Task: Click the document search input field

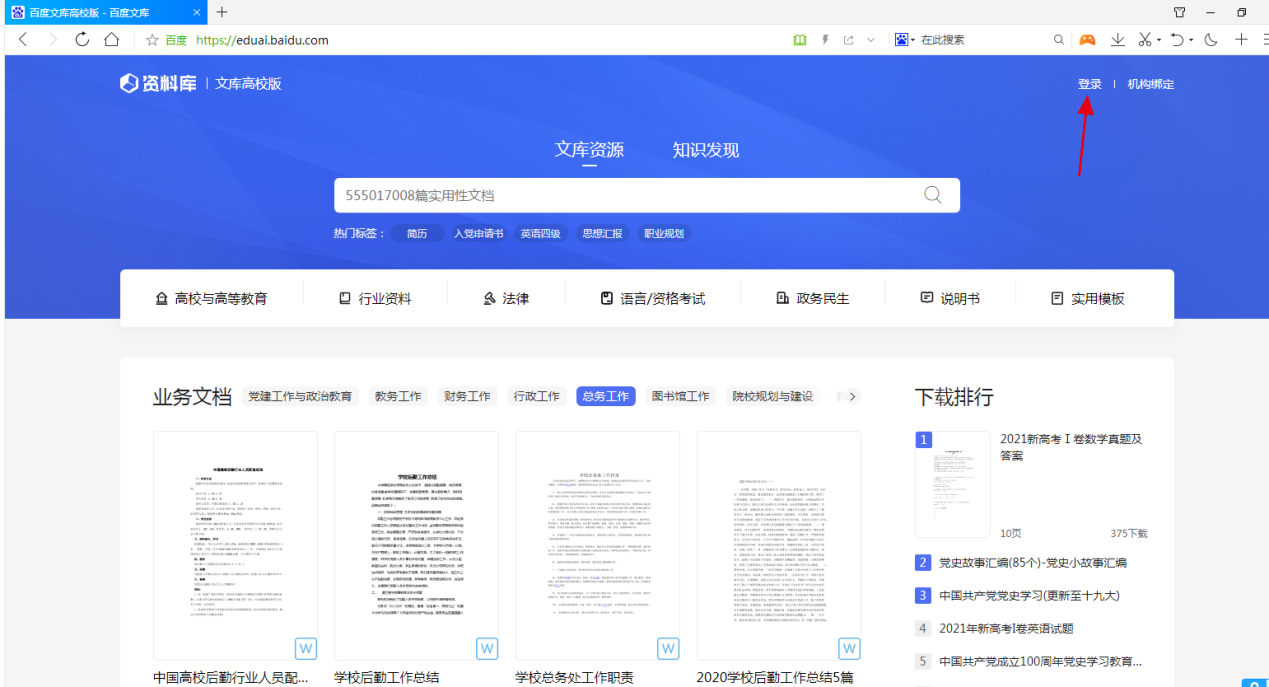Action: pos(620,195)
